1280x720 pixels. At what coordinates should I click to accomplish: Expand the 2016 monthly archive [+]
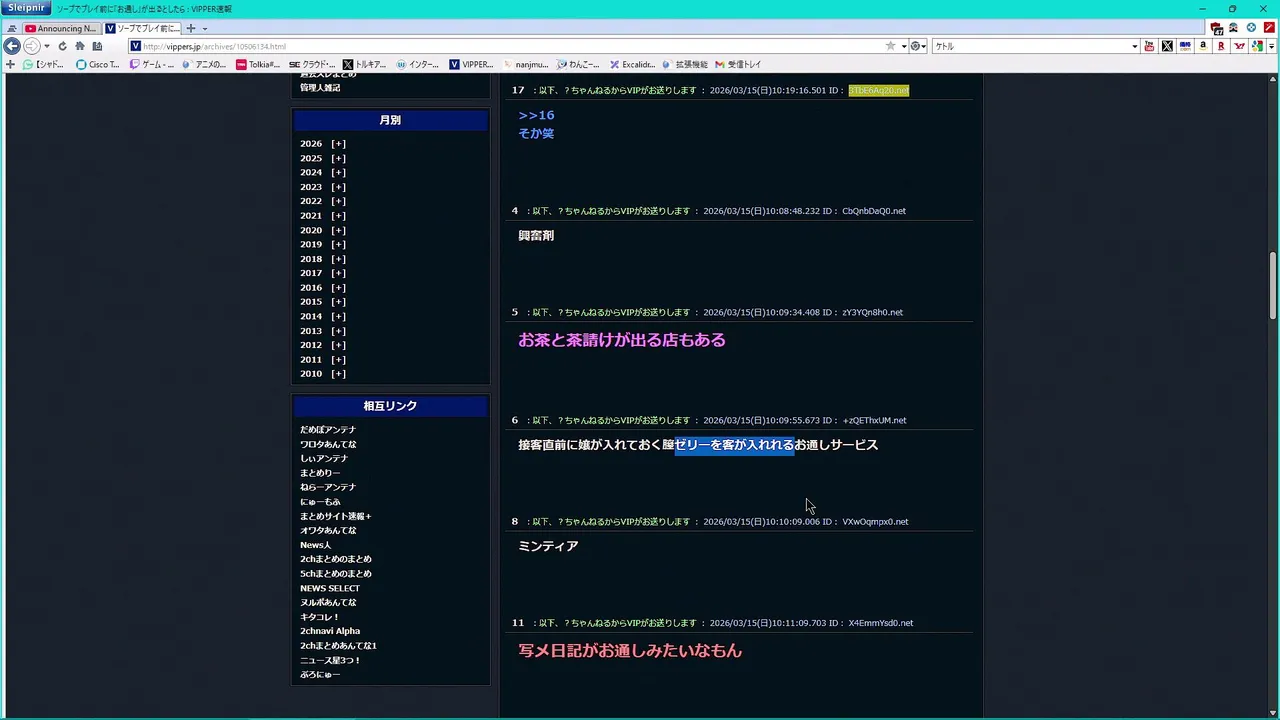click(x=338, y=287)
